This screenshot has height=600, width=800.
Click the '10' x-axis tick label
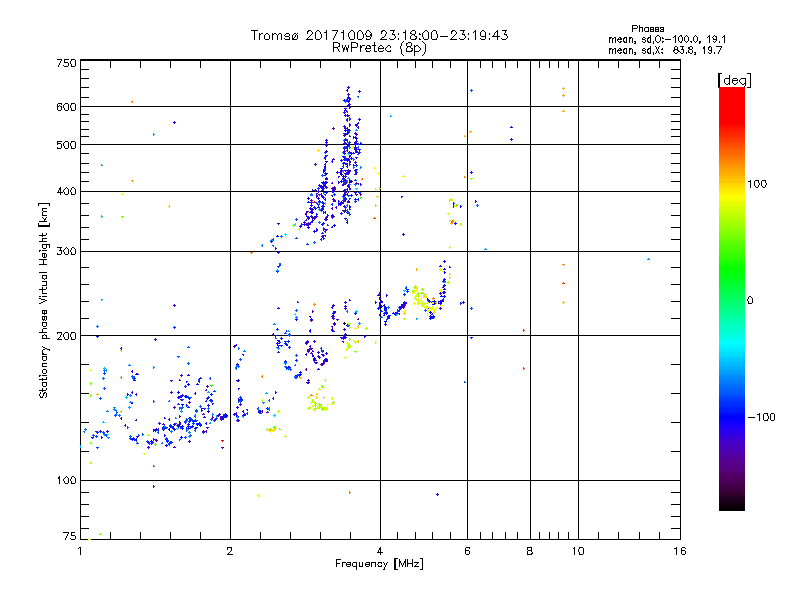pyautogui.click(x=578, y=551)
